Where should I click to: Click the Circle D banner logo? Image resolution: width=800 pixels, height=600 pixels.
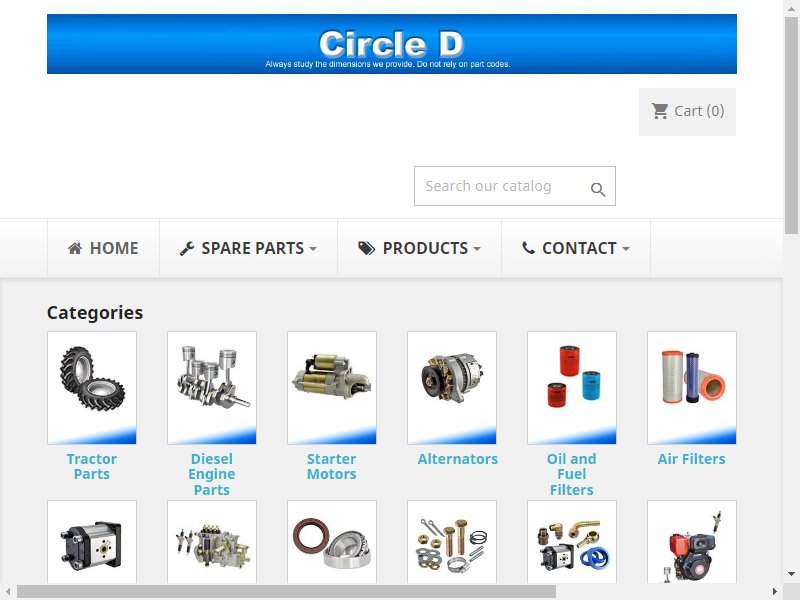tap(392, 44)
